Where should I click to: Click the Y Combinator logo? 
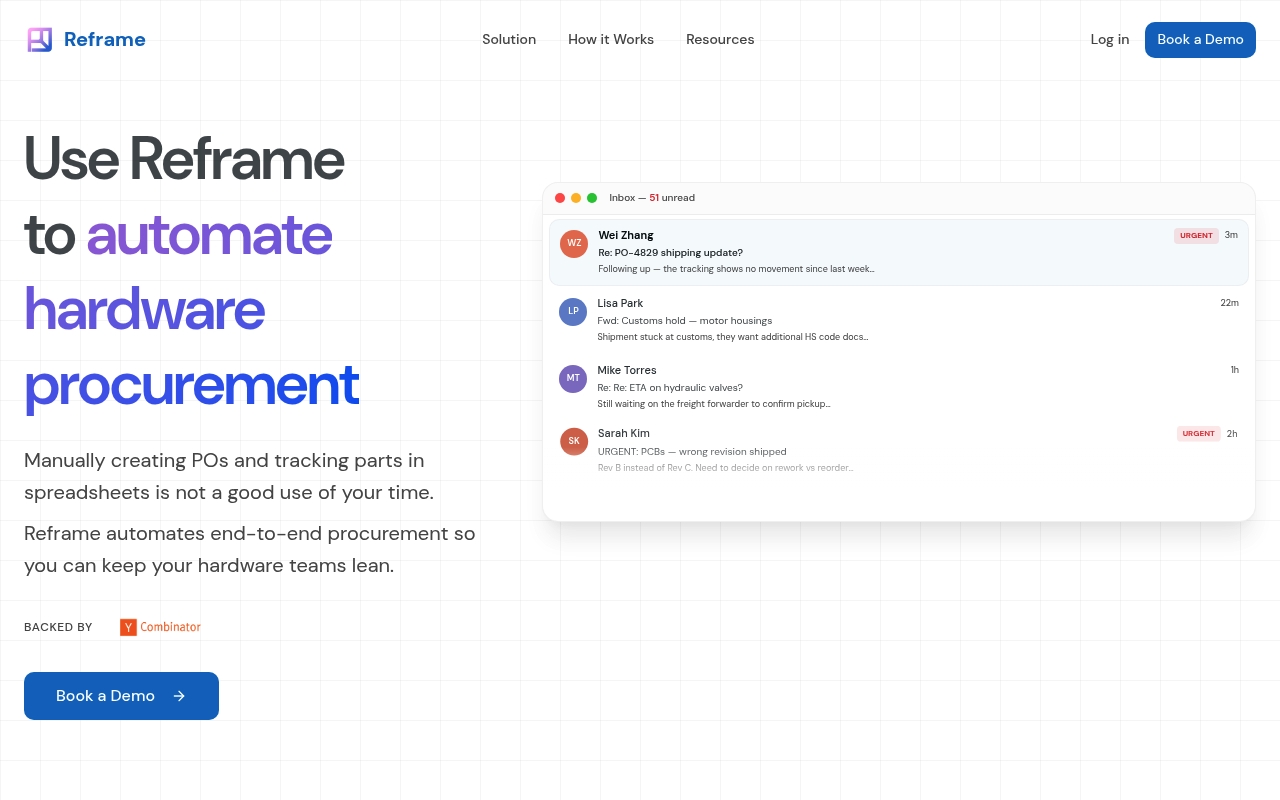tap(160, 627)
